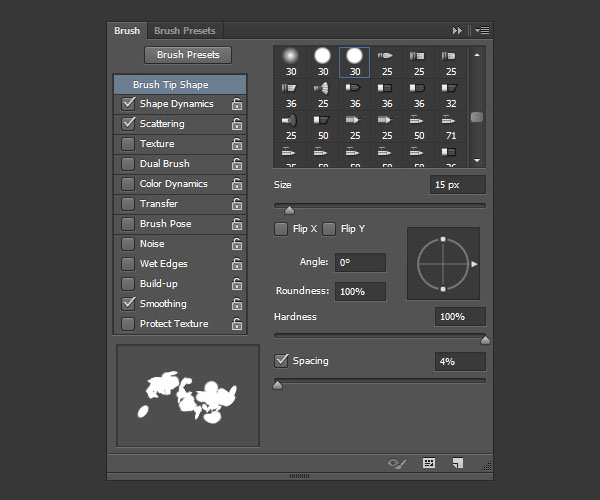The height and width of the screenshot is (500, 600).
Task: Click the Build-up lock icon
Action: (237, 283)
